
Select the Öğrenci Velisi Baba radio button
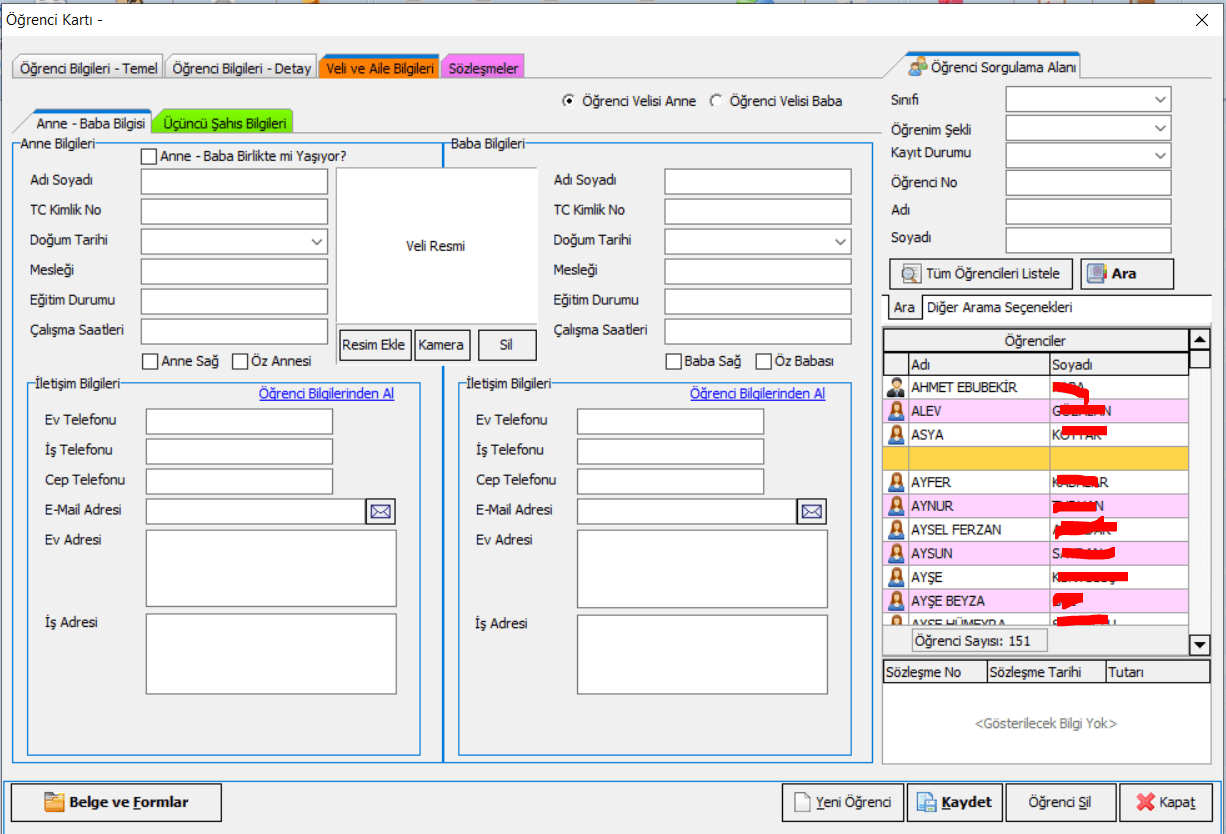point(716,101)
